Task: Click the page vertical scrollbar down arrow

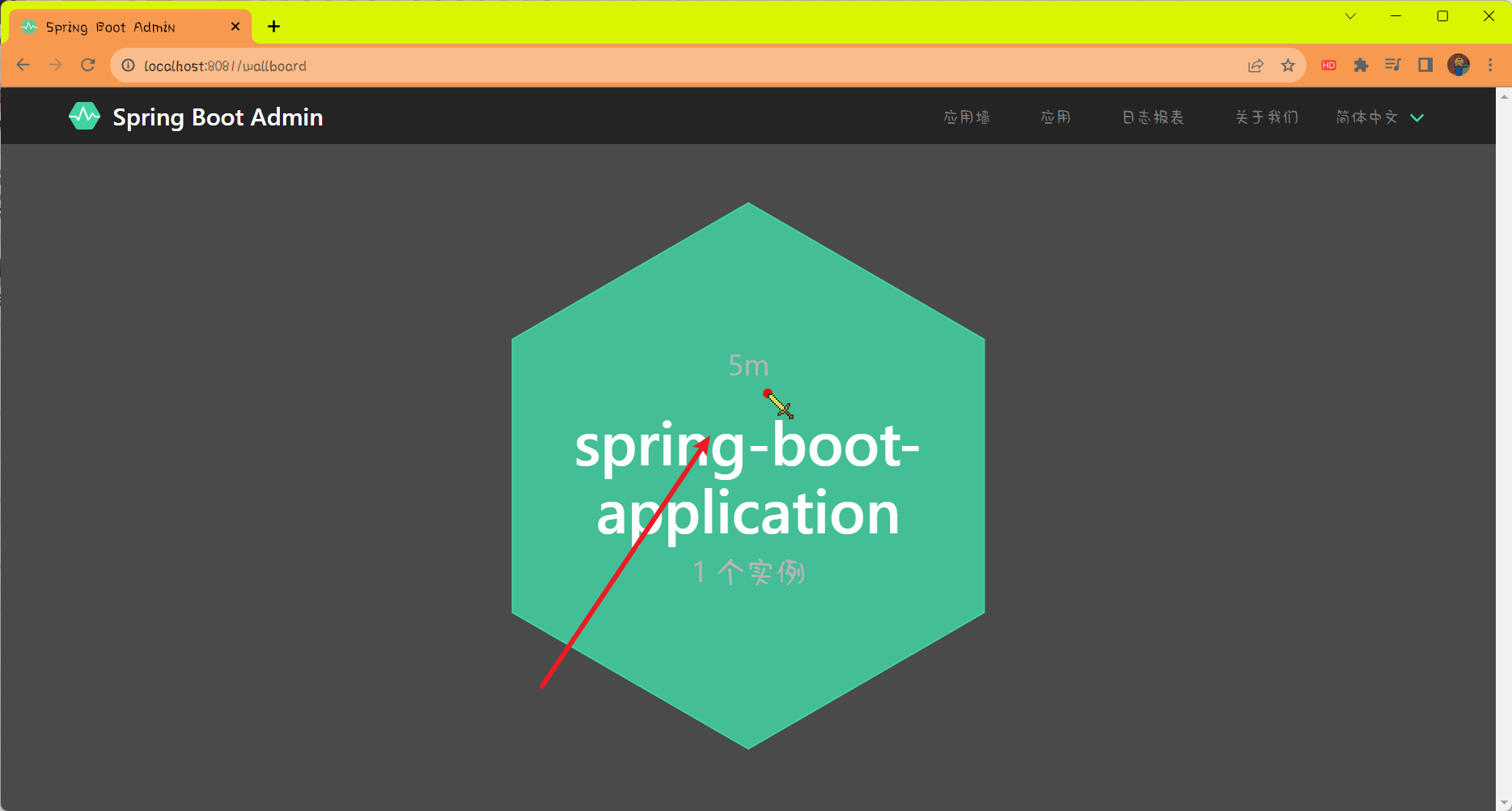Action: (1504, 803)
